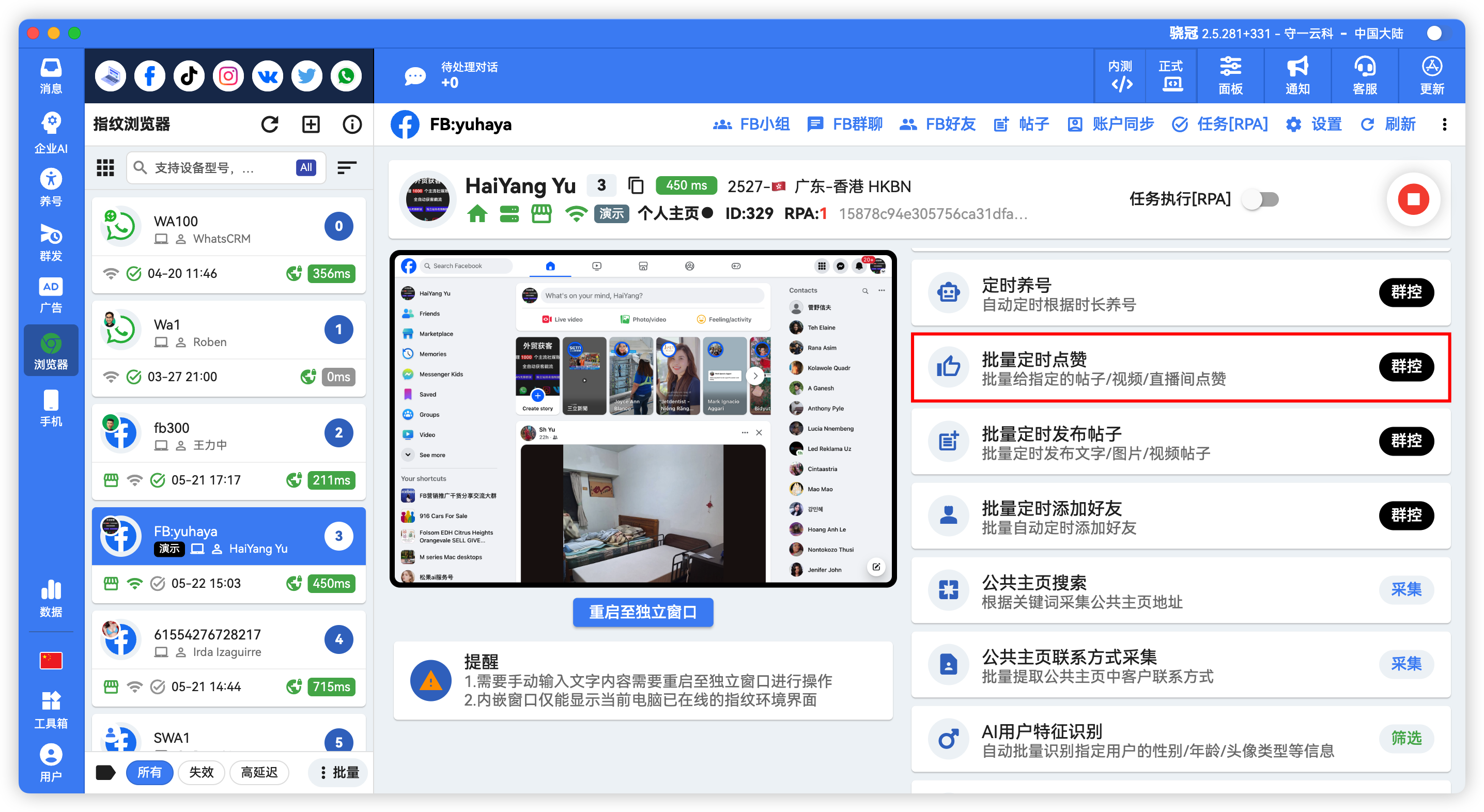
Task: Filter accounts by 失效 status
Action: pos(201,772)
